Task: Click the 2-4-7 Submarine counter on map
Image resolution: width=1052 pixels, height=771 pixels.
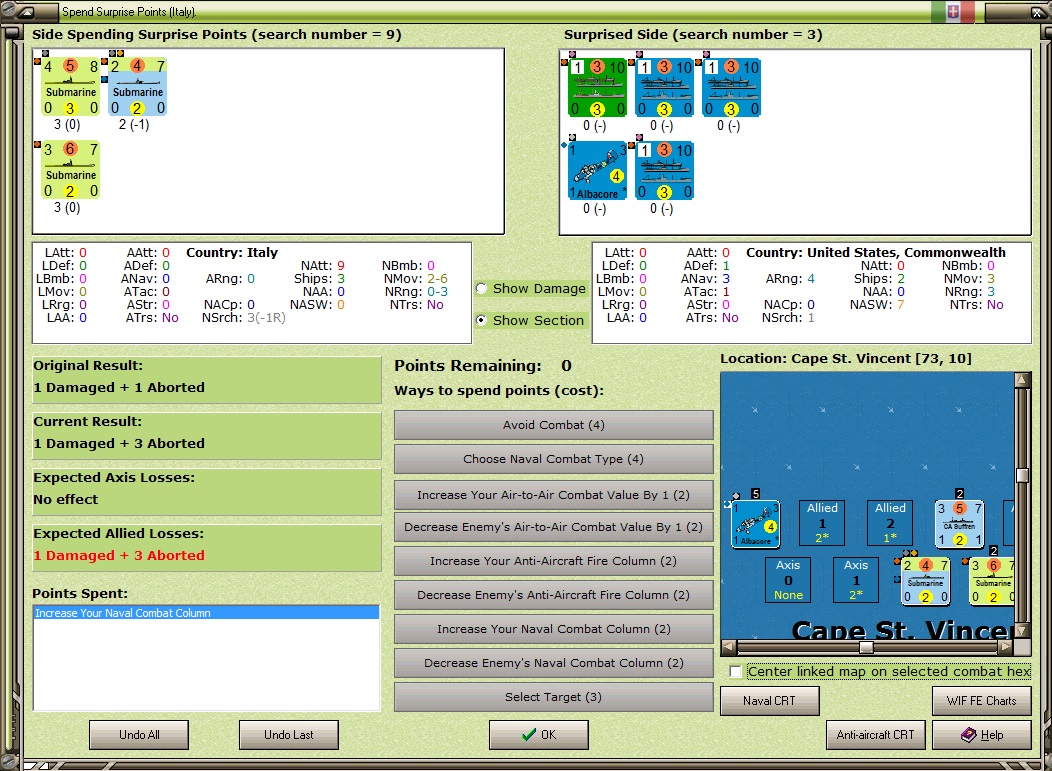Action: [926, 581]
